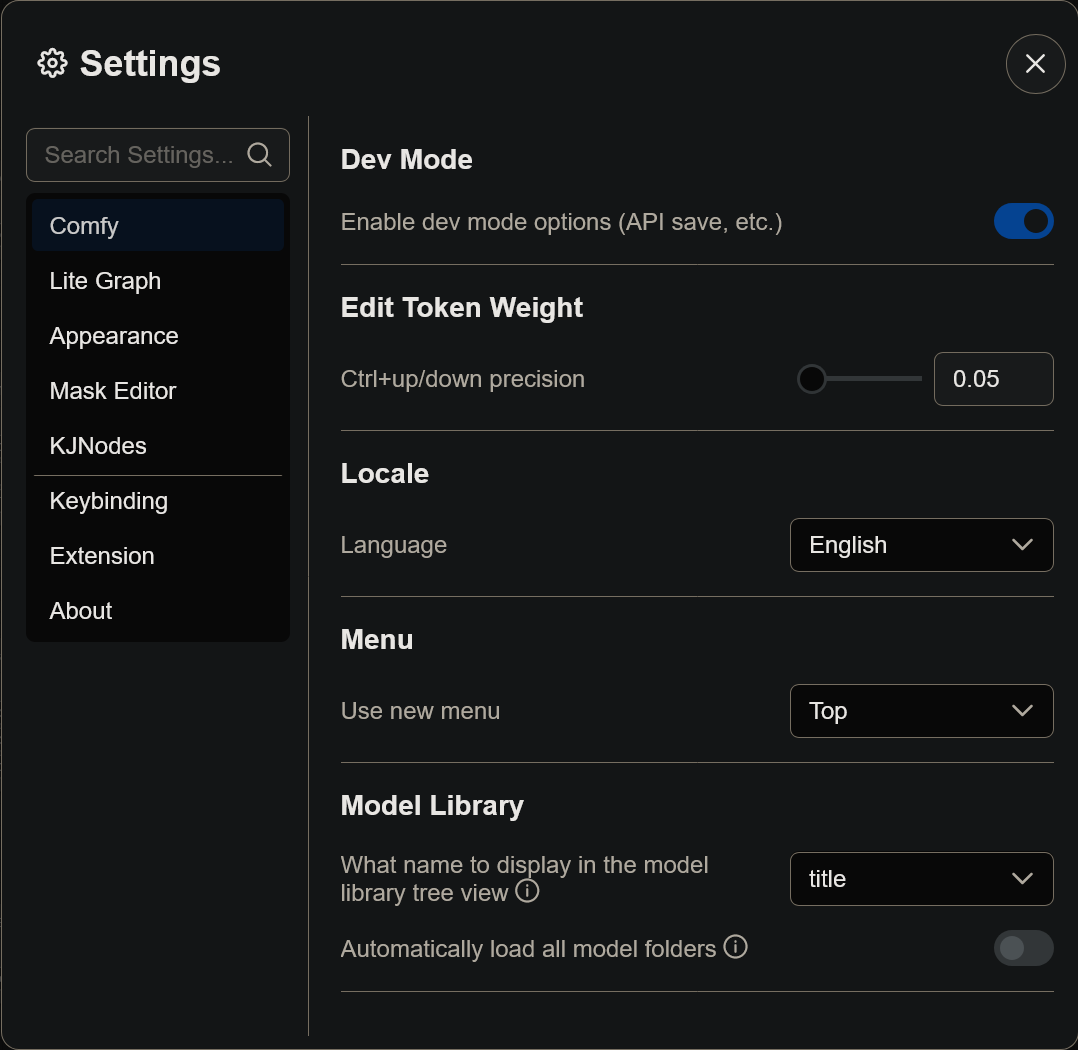Open the model library name display dropdown
Image resolution: width=1078 pixels, height=1050 pixels.
921,879
